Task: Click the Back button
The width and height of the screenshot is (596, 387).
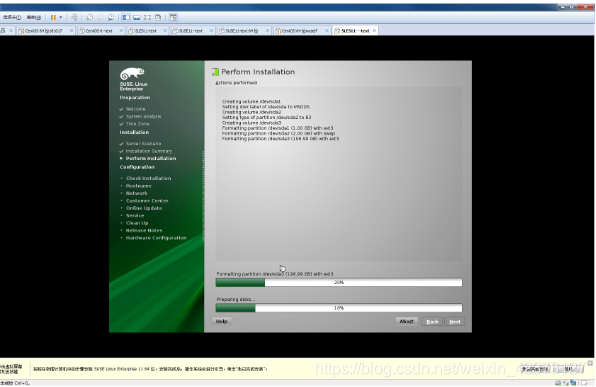Action: 432,322
